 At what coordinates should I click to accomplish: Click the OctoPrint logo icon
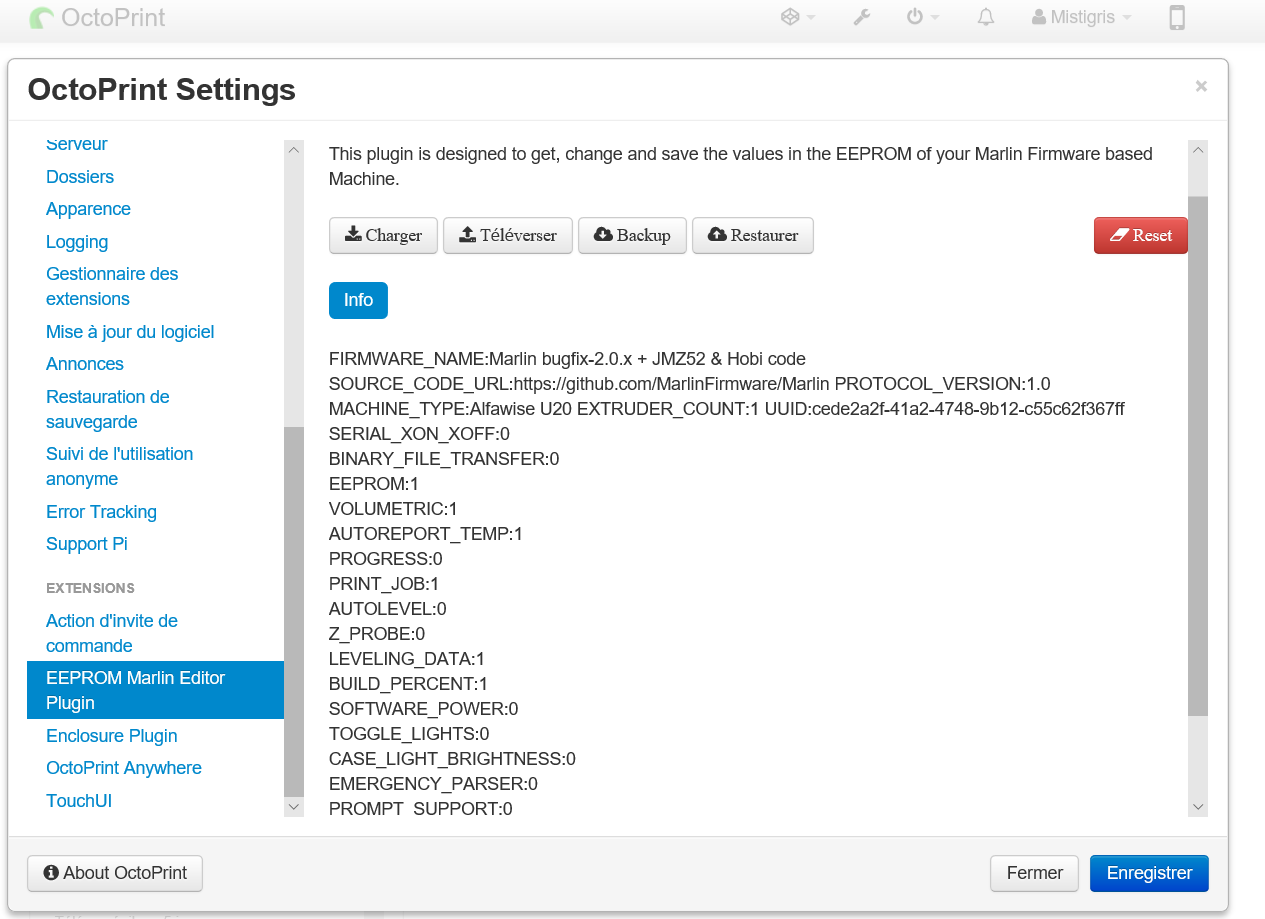coord(42,18)
